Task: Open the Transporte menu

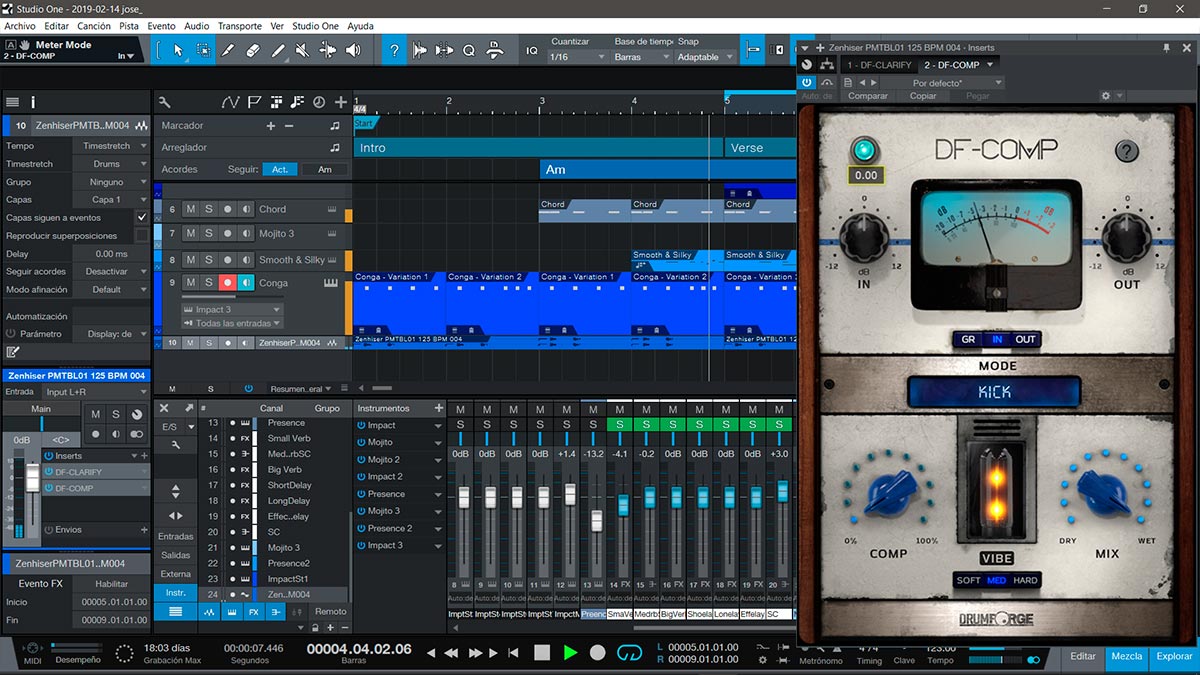Action: click(x=239, y=26)
